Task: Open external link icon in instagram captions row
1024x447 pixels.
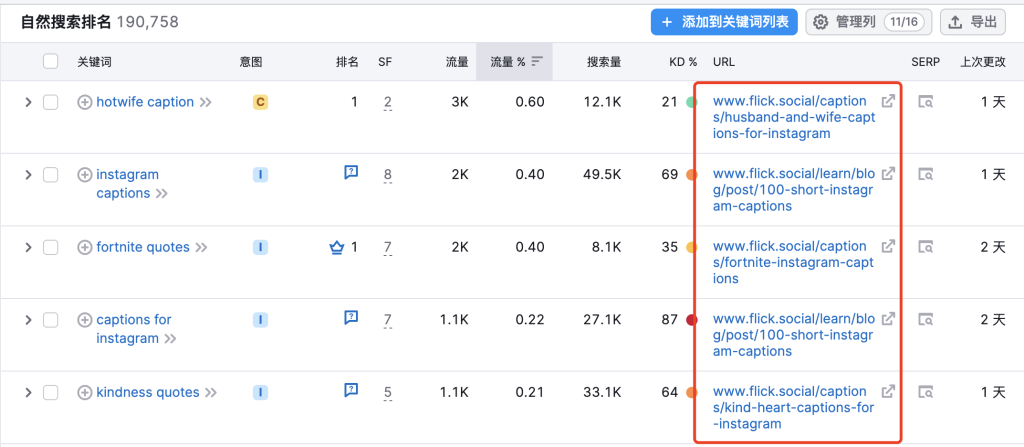Action: (x=888, y=174)
